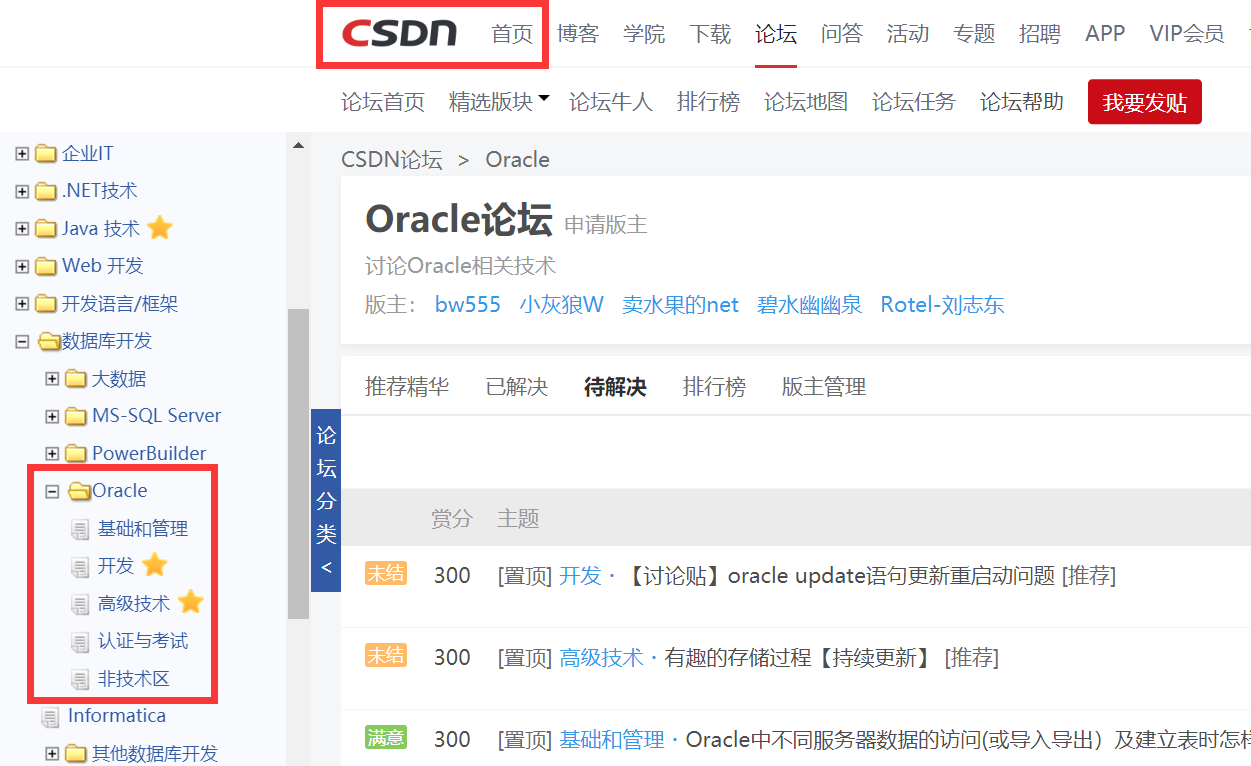The image size is (1251, 766).
Task: Switch to the 推荐精华 tab
Action: (x=407, y=387)
